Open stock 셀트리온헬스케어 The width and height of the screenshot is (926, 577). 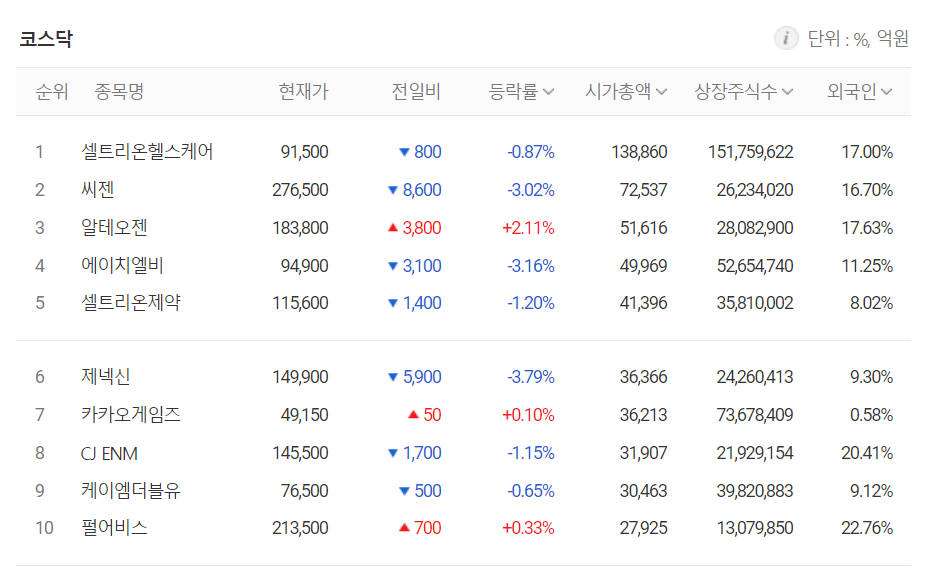[x=146, y=152]
